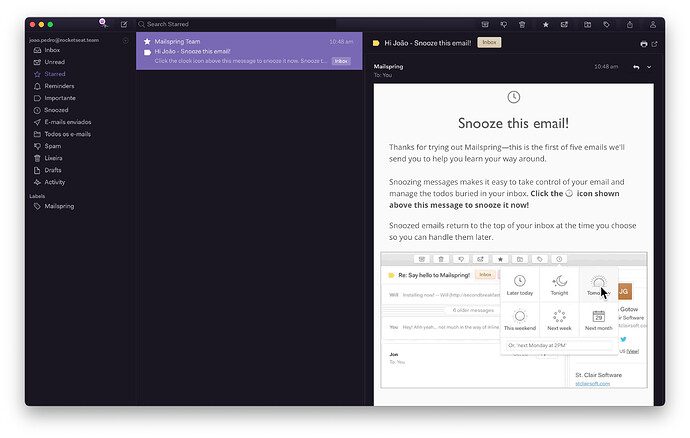The width and height of the screenshot is (690, 438).
Task: Go to Importante folder
Action: click(x=60, y=98)
